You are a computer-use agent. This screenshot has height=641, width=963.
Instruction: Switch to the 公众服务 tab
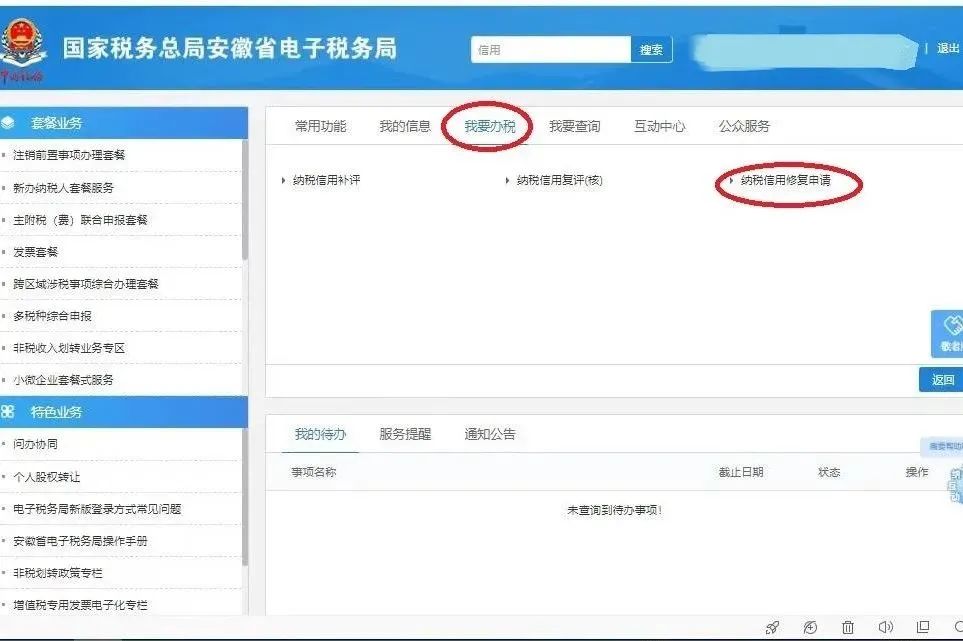(x=744, y=126)
